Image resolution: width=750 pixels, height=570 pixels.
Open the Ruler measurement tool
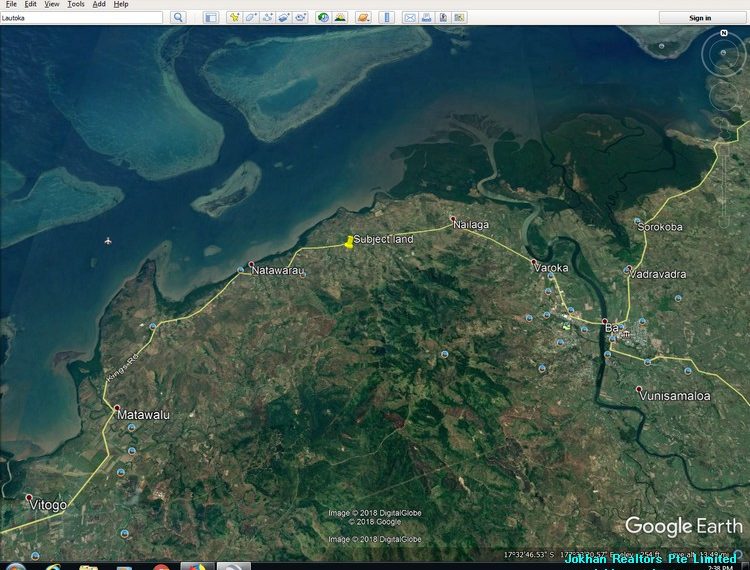click(x=388, y=18)
